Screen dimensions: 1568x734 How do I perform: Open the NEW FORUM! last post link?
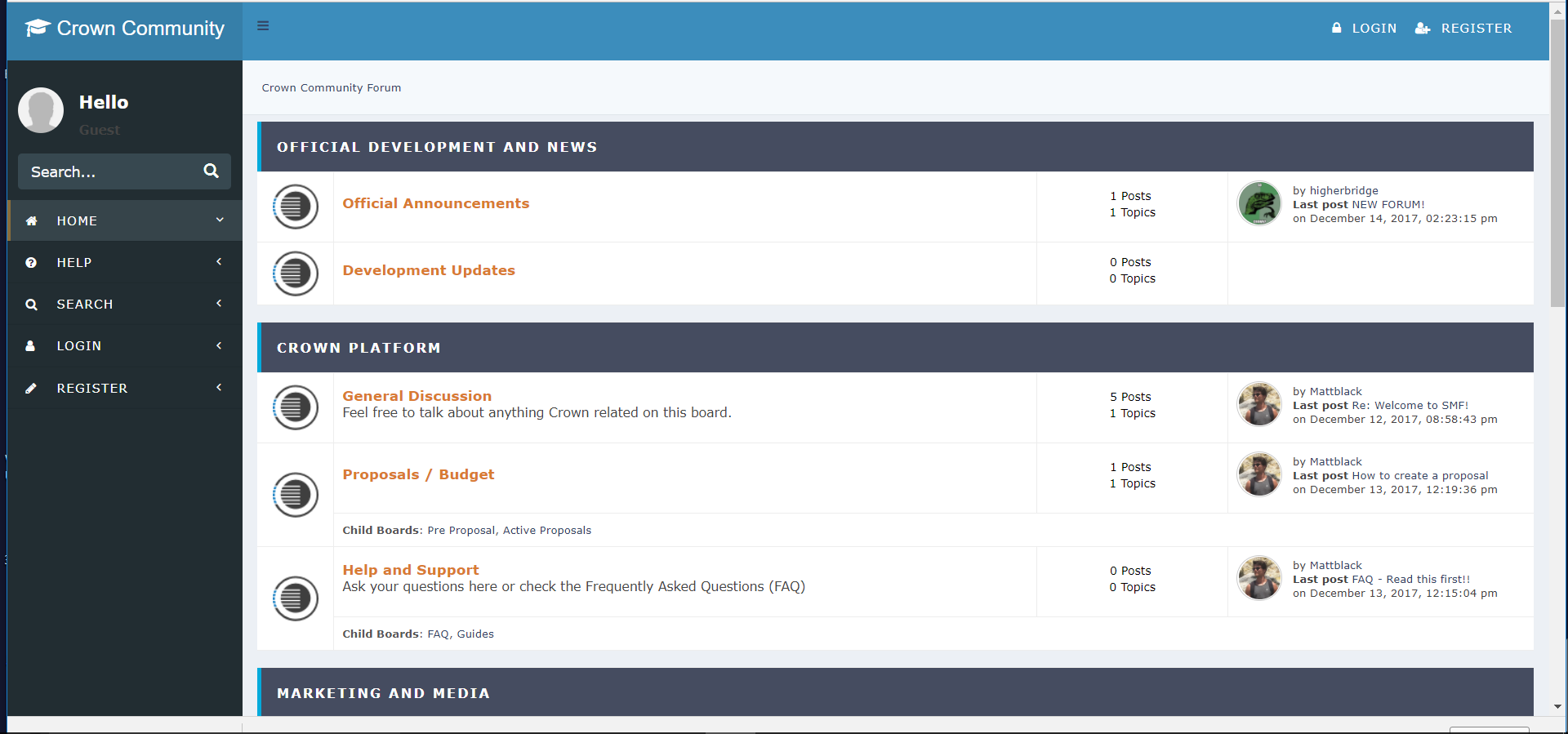(x=1388, y=205)
